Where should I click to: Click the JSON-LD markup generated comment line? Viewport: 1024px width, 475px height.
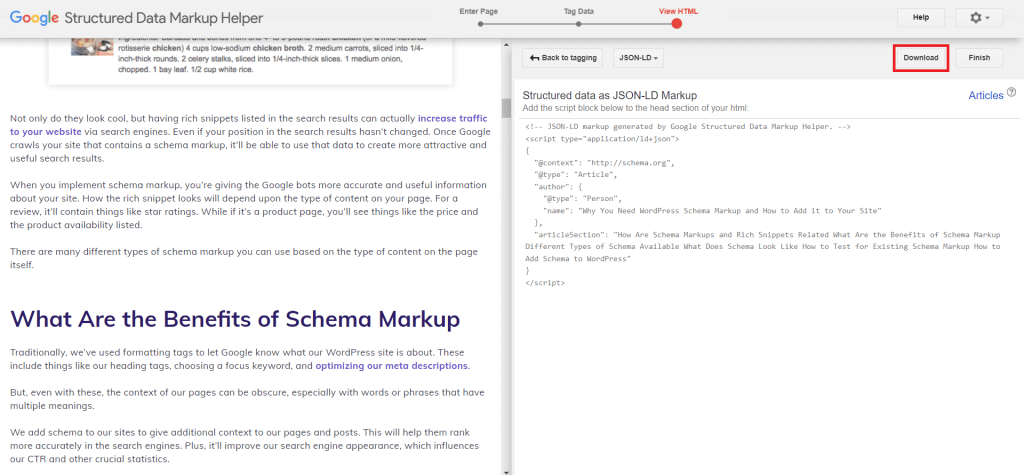(x=688, y=127)
